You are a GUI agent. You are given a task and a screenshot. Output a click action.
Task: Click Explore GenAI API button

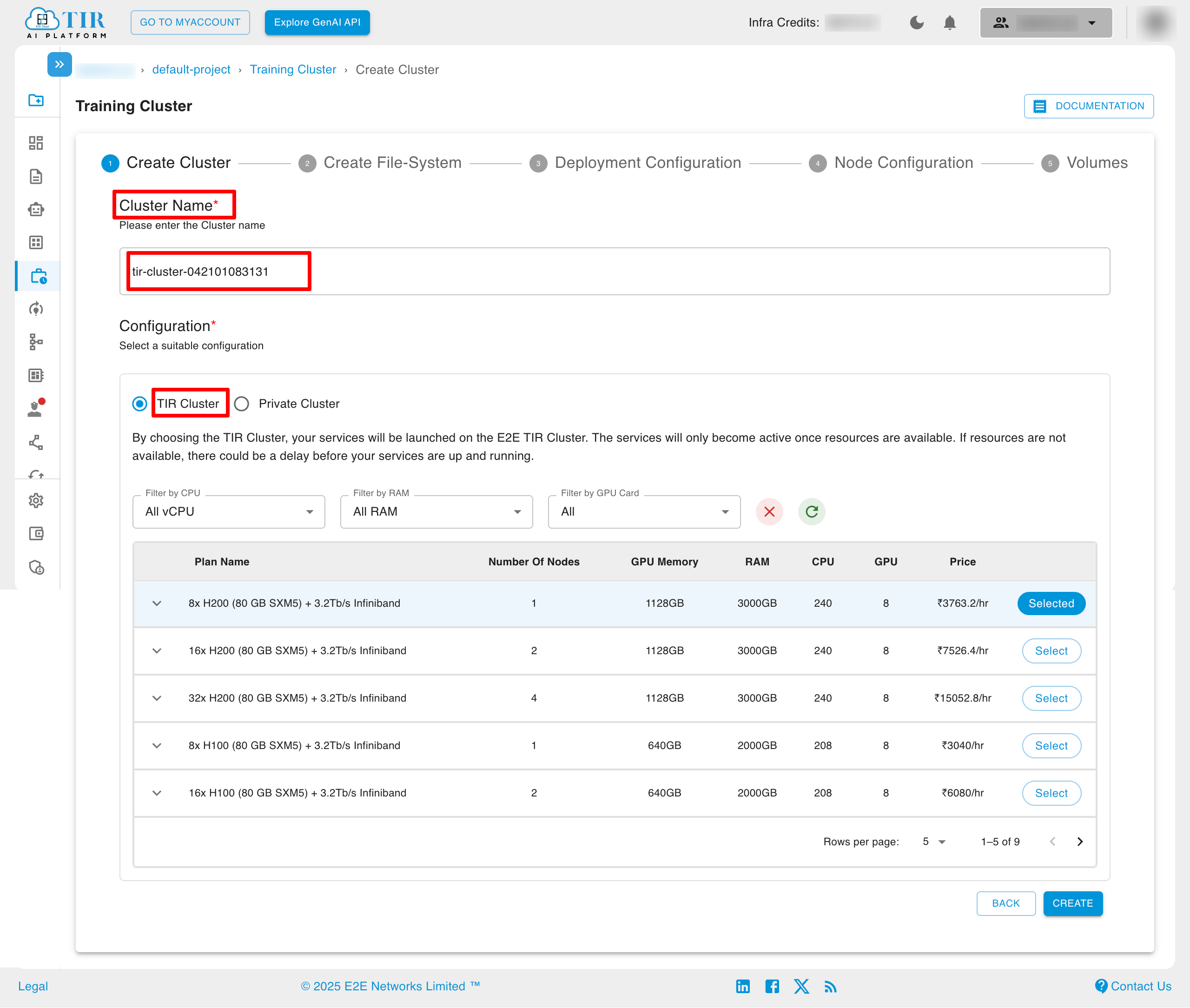pyautogui.click(x=317, y=22)
